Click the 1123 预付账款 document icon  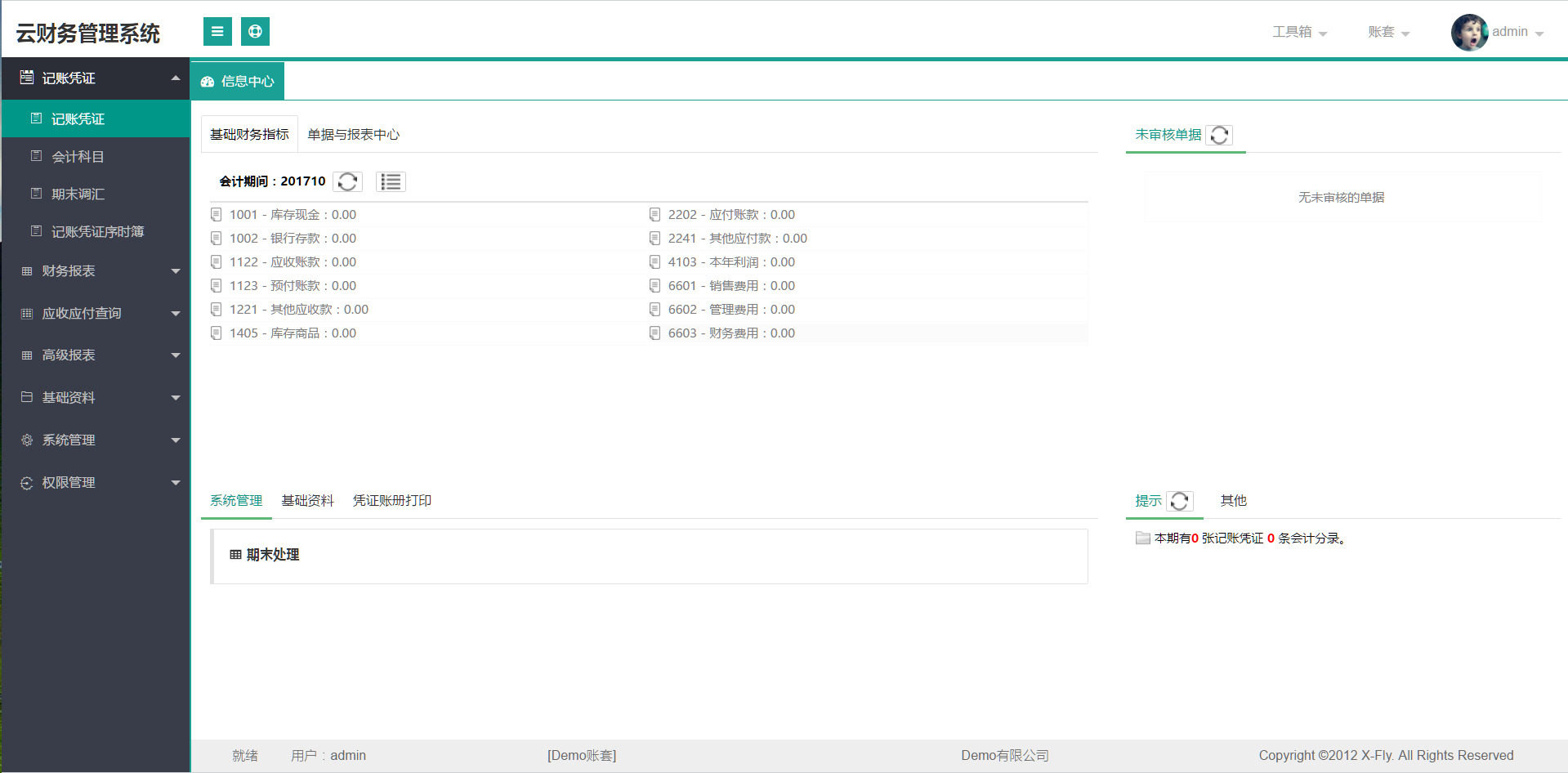point(217,286)
